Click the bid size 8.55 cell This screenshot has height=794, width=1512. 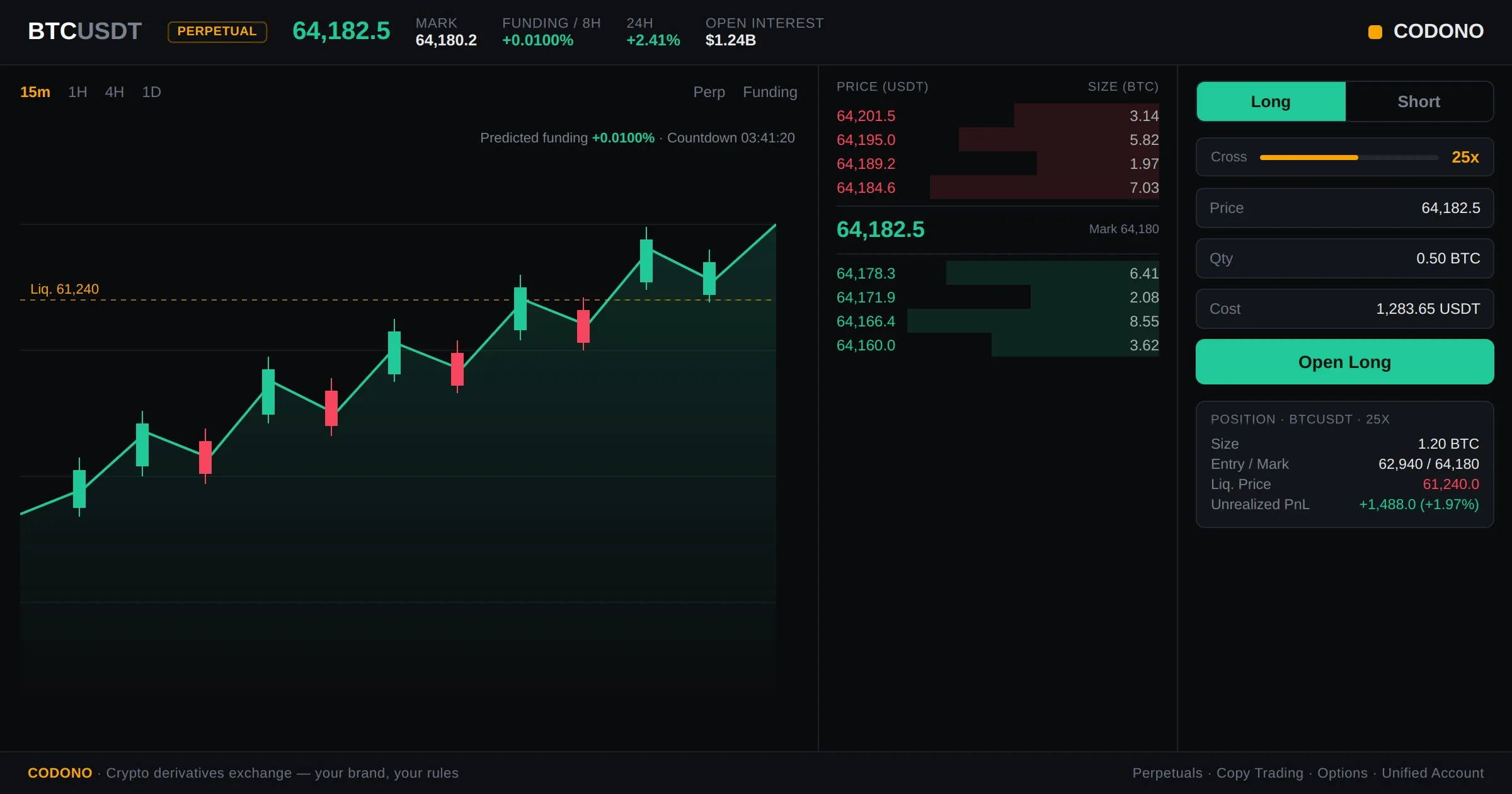click(1144, 321)
